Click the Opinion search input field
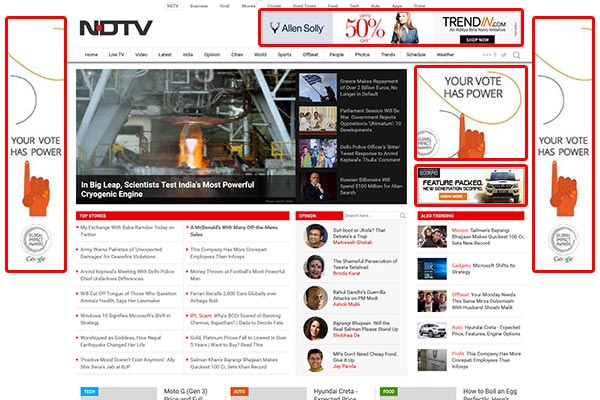The height and width of the screenshot is (400, 600). coord(371,216)
